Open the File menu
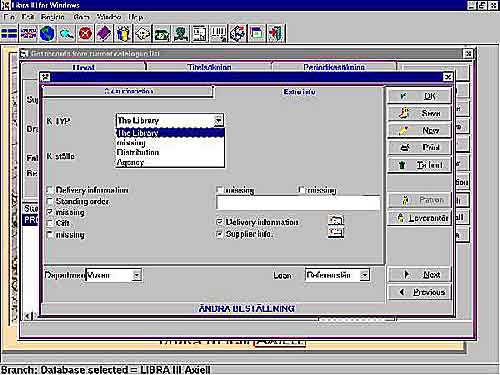500x375 pixels. 9,17
